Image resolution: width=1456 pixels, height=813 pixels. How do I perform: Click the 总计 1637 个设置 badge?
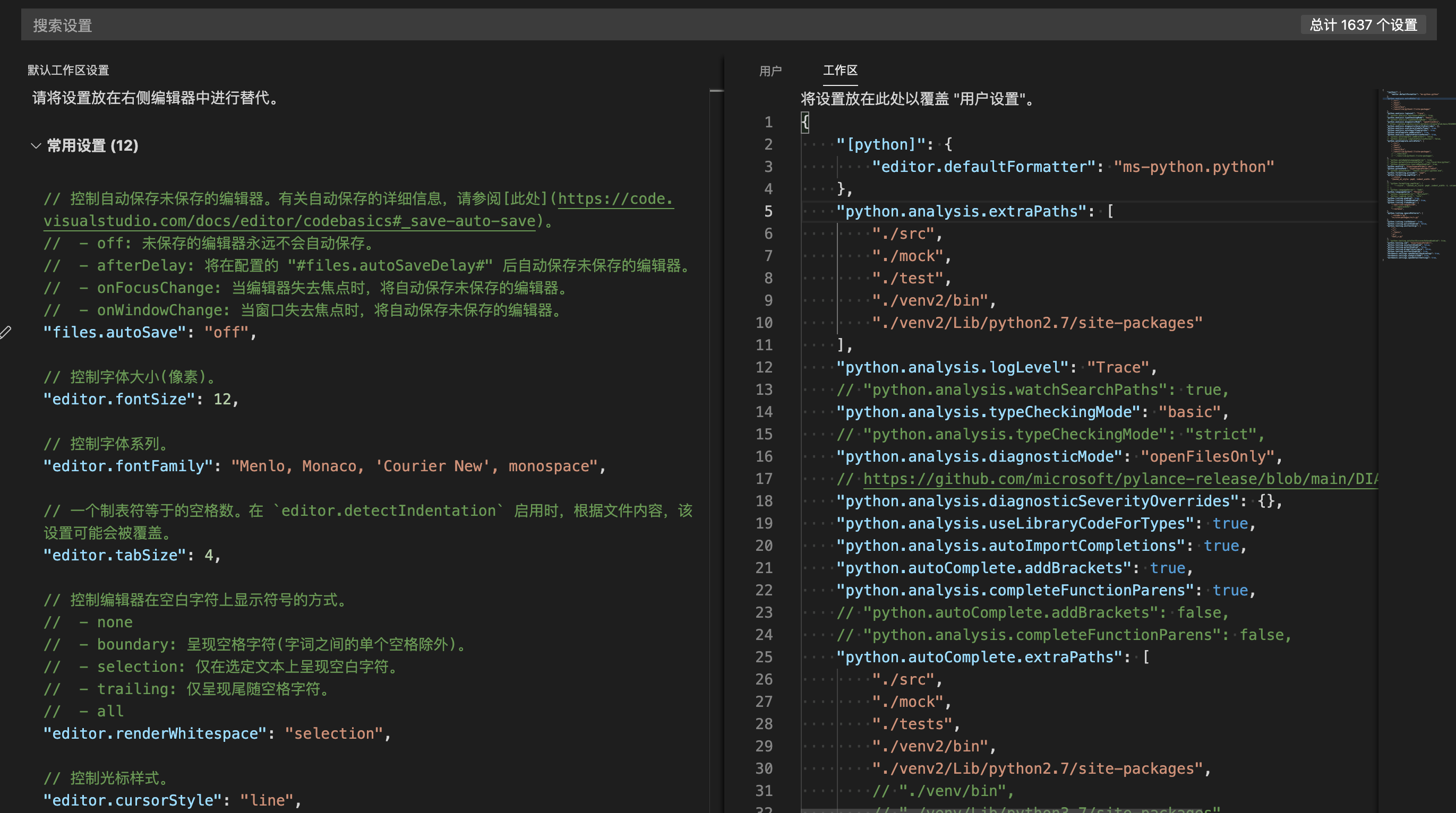(1362, 25)
